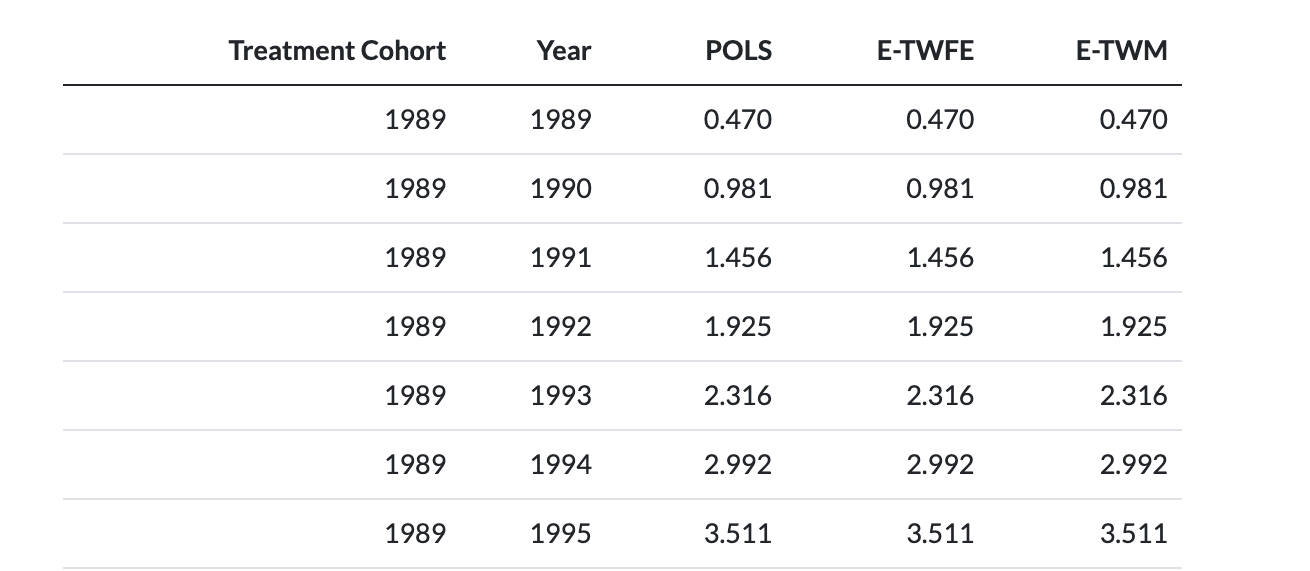Click E-TWM value 1.456 in 1991 row
Screen dimensions: 1310x571
[1133, 258]
